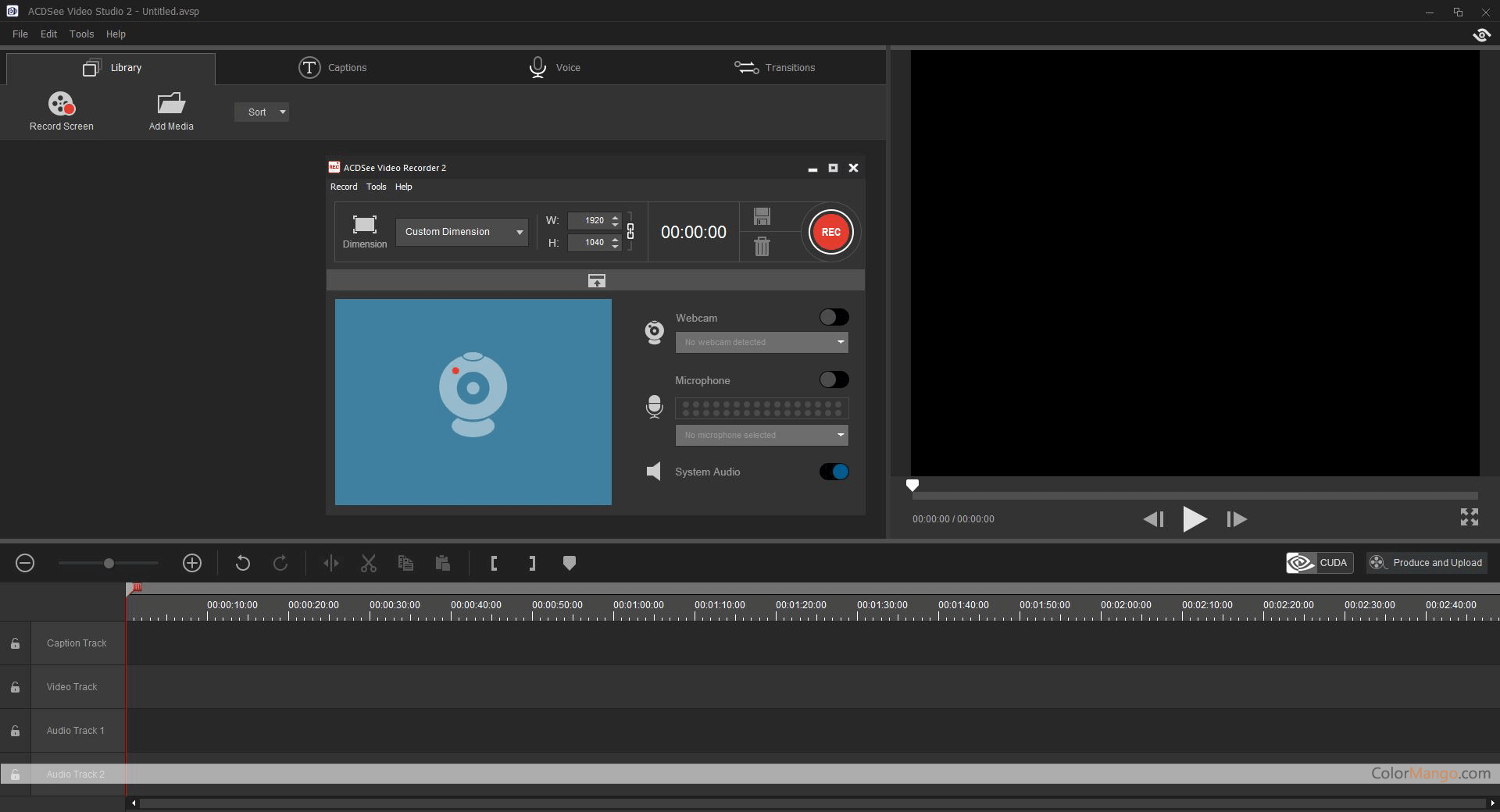
Task: Zoom in the timeline with plus icon
Action: 192,563
